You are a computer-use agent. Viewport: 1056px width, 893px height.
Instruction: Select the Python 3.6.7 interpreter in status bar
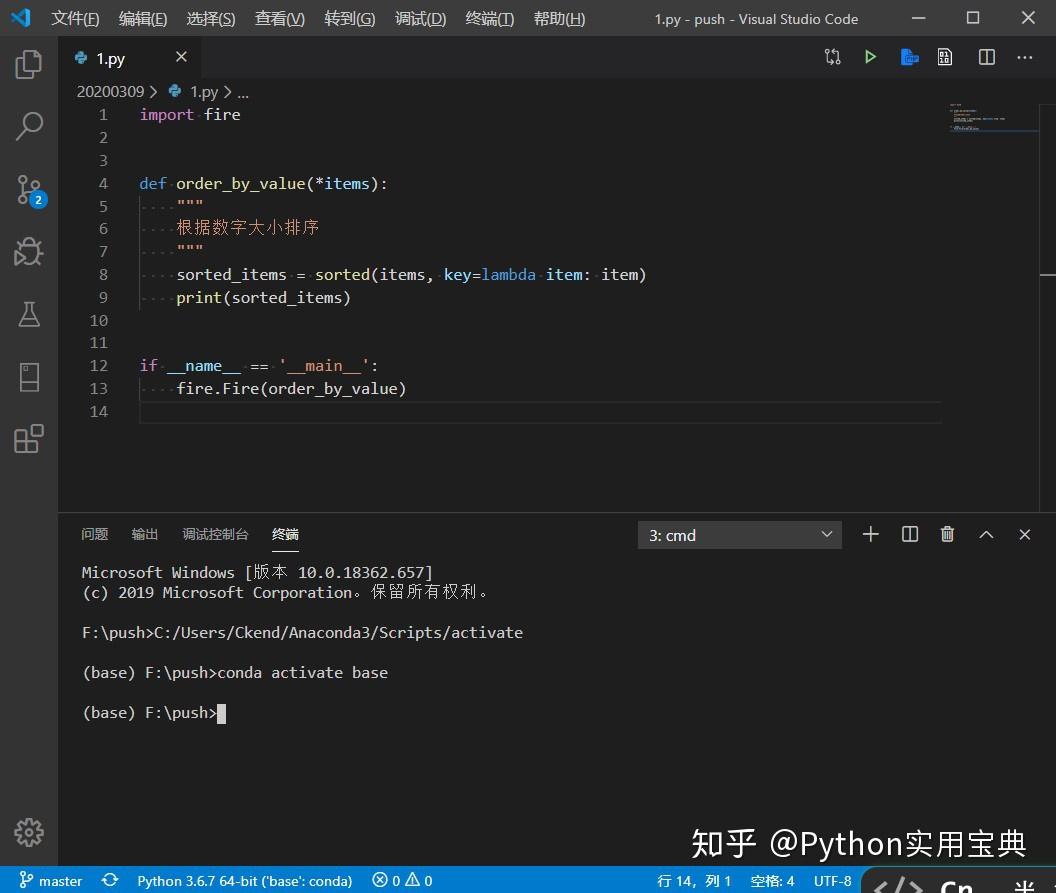[244, 880]
